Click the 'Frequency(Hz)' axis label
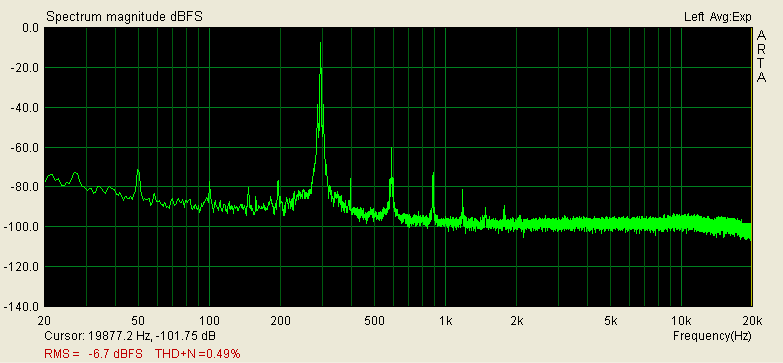The height and width of the screenshot is (363, 783). point(712,335)
